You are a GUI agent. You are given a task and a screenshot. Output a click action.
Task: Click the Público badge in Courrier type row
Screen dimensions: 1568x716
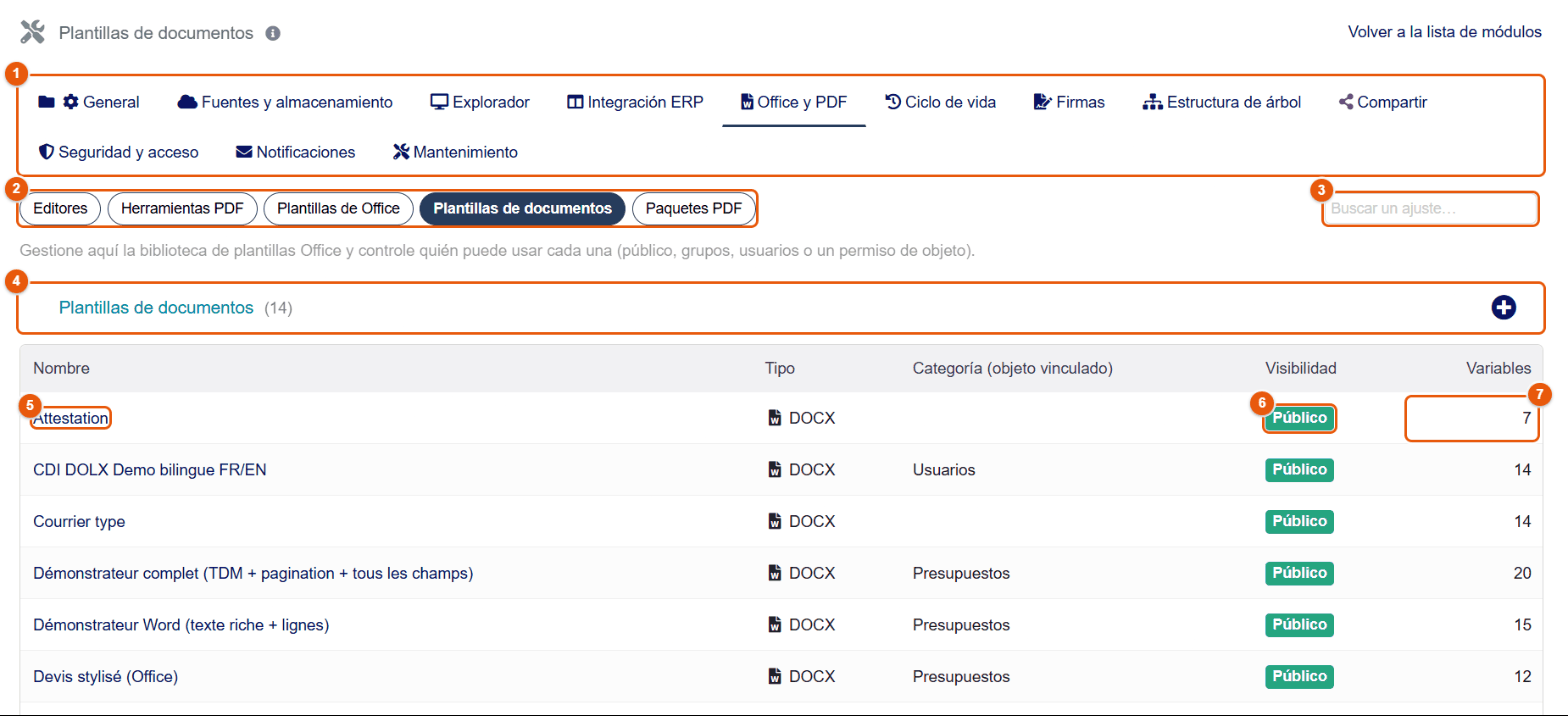pyautogui.click(x=1300, y=521)
